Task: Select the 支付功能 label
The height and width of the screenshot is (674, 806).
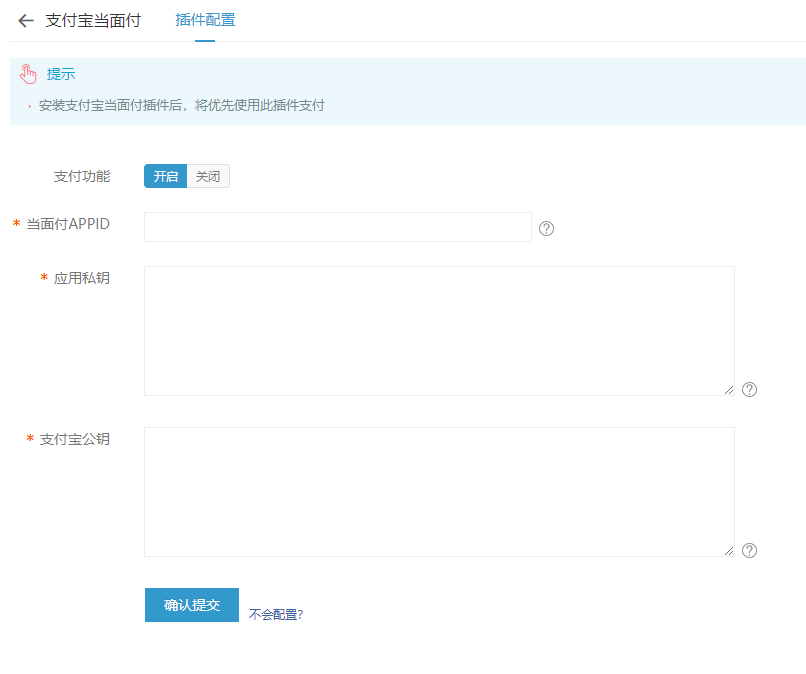Action: click(x=82, y=176)
